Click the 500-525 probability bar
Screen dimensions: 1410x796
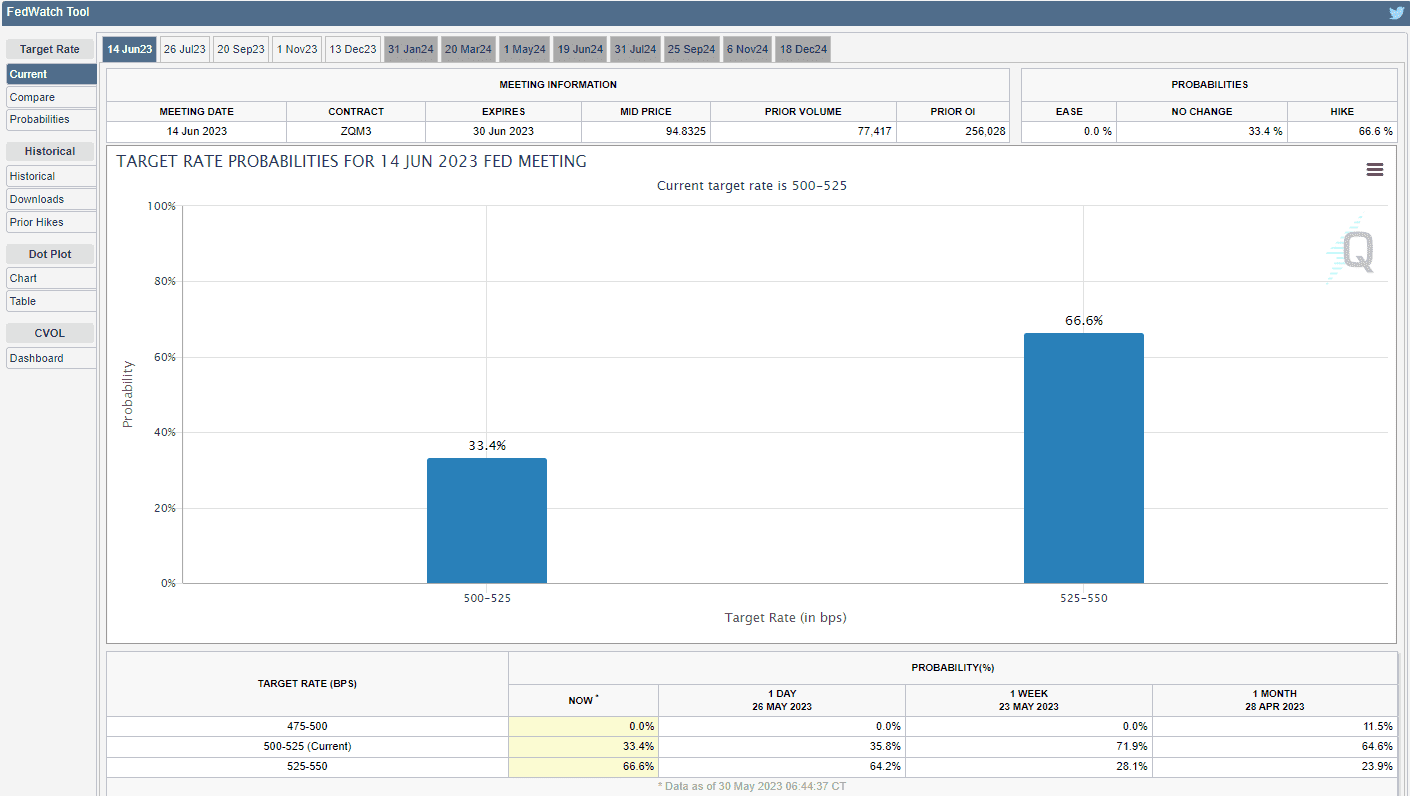[486, 520]
